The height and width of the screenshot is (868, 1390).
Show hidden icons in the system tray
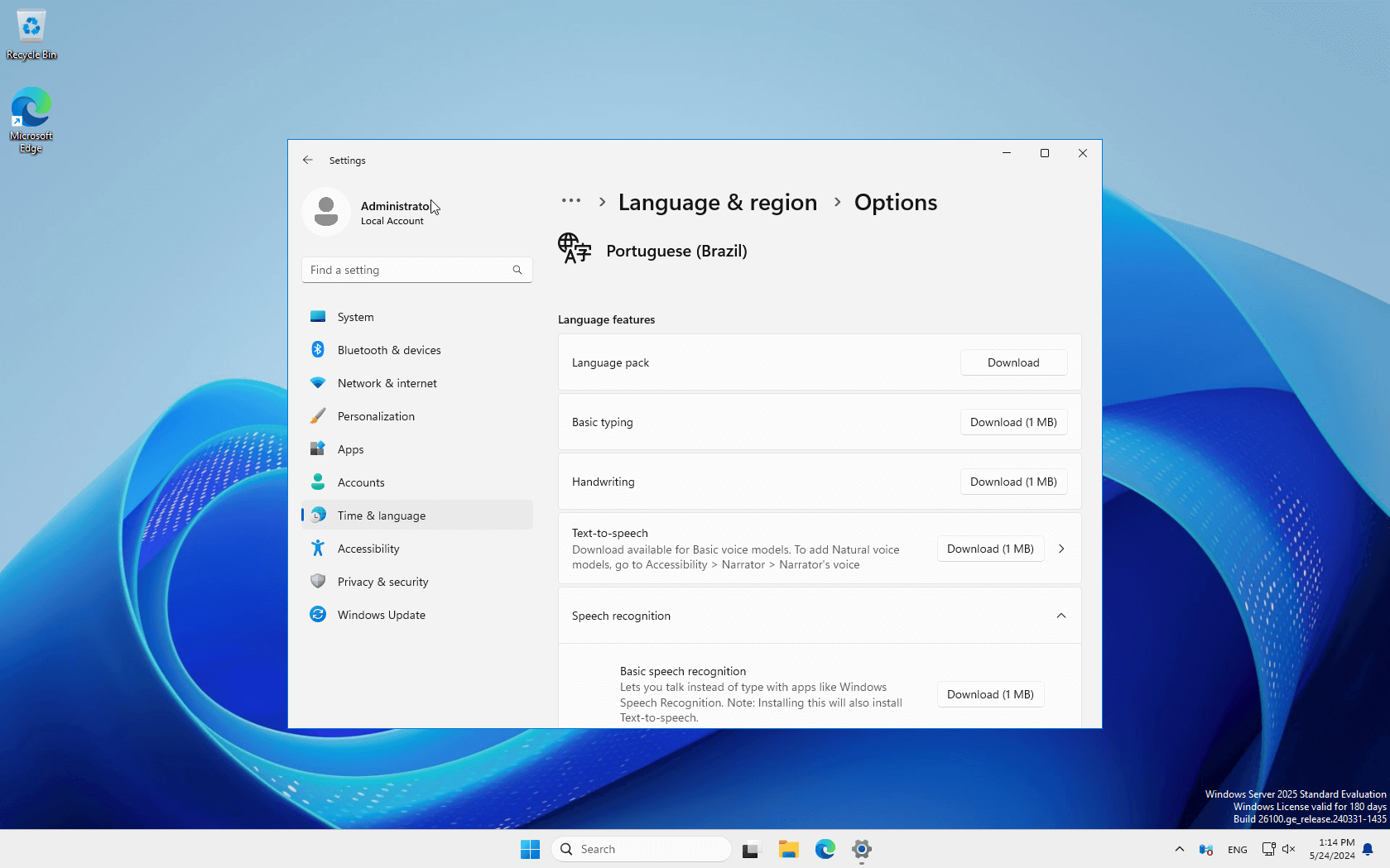point(1179,849)
